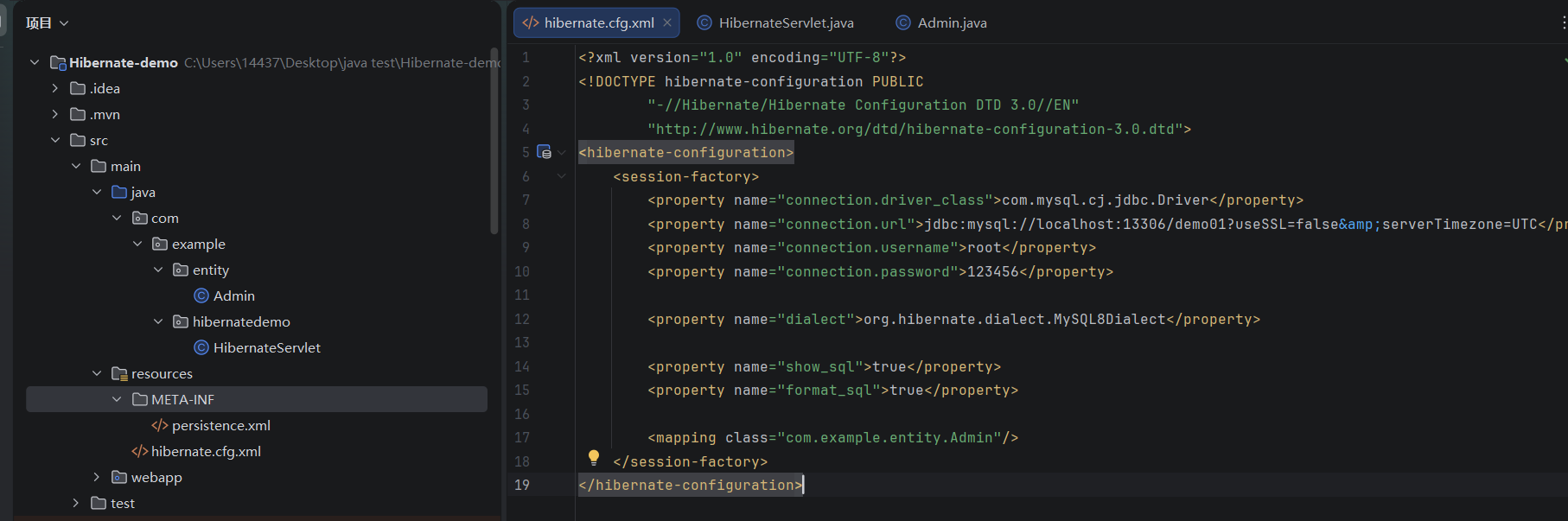
Task: Collapse the com package chevron
Action: (117, 218)
